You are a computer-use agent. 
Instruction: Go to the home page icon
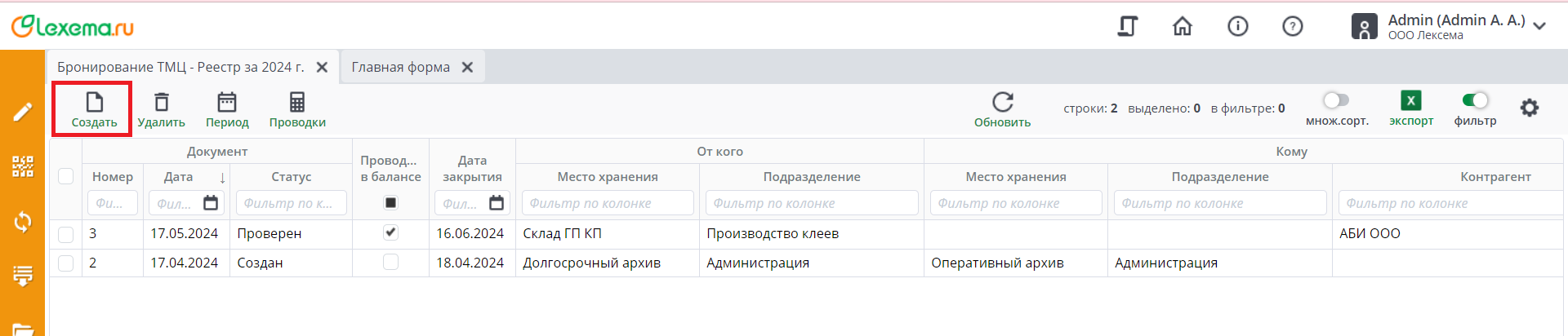[x=1182, y=27]
